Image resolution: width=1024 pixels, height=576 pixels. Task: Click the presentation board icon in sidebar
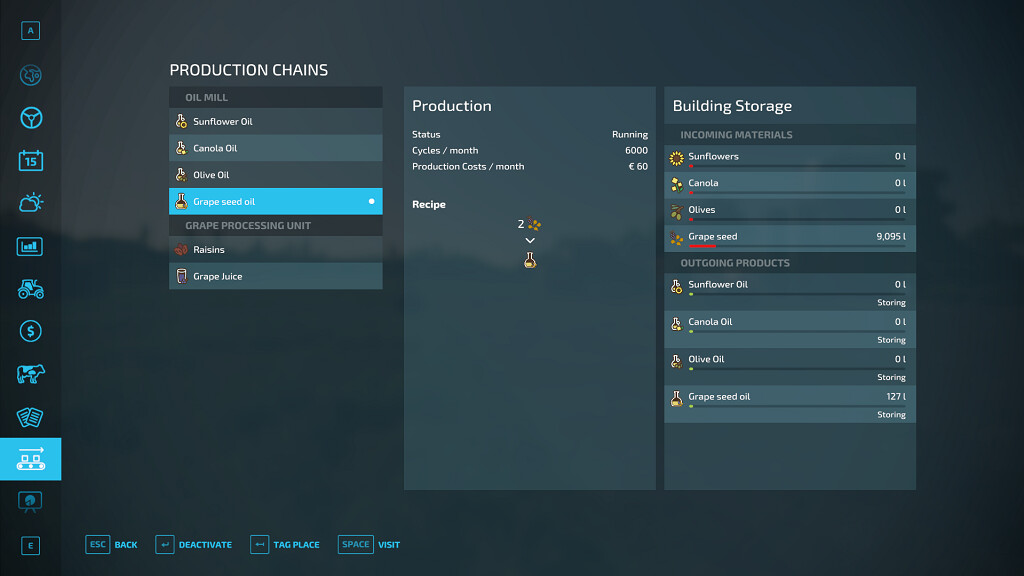(30, 501)
